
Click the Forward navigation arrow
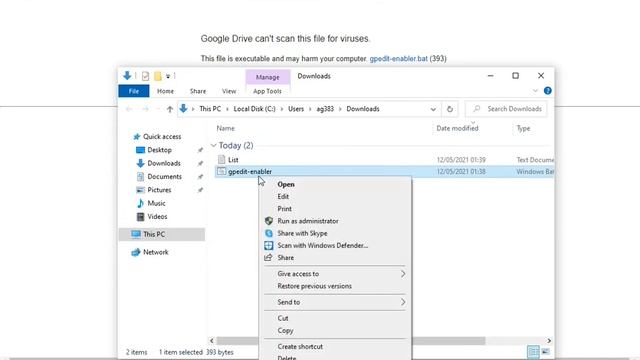[x=145, y=109]
